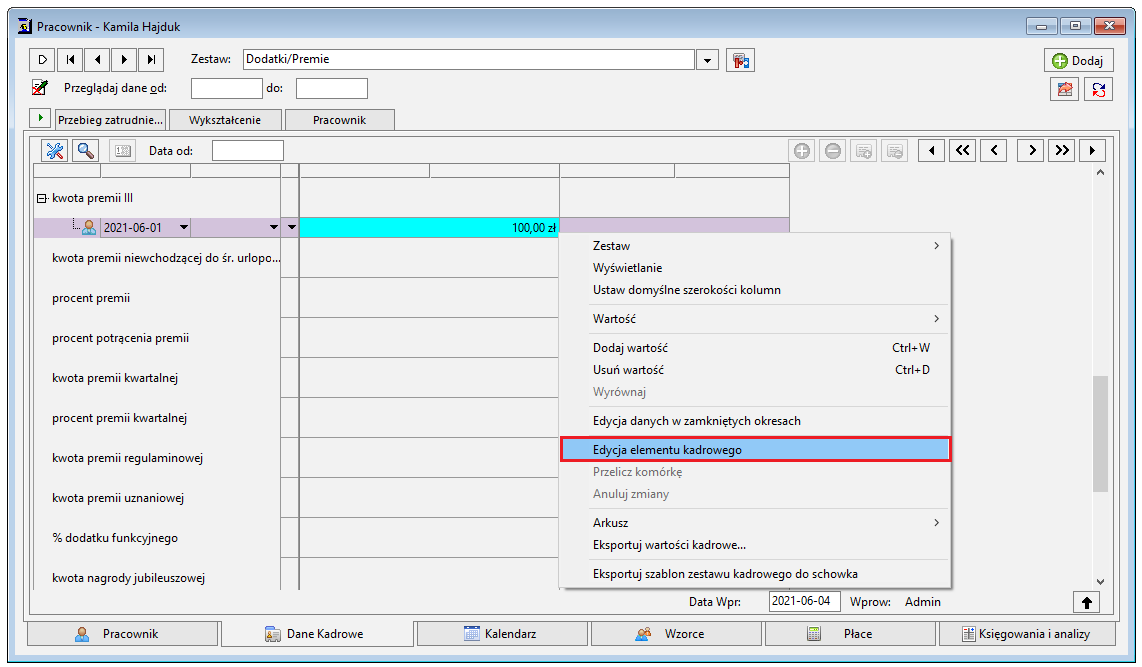Choose Eksportuj wartości kadrowe
The image size is (1142, 667).
click(755, 545)
